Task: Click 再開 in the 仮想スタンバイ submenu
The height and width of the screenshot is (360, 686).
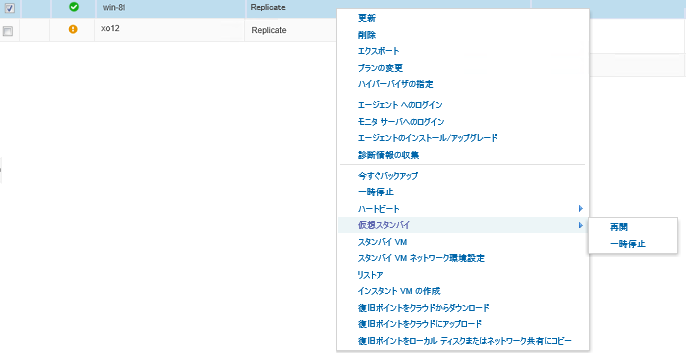Action: 619,227
